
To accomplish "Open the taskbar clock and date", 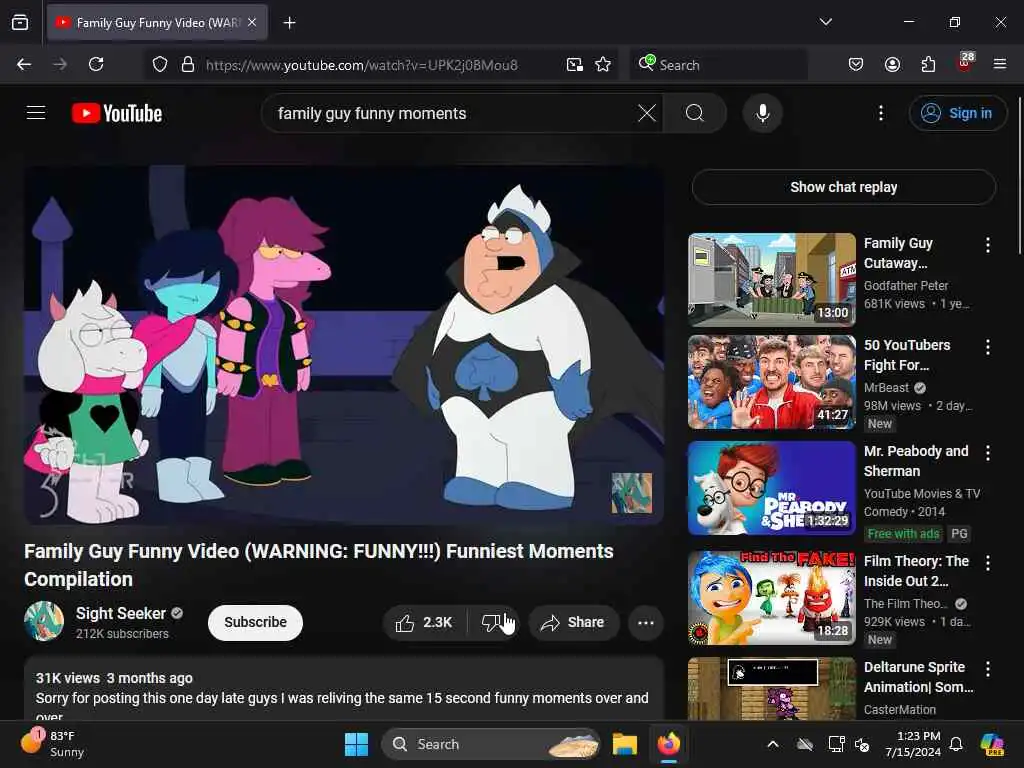I will coord(913,744).
